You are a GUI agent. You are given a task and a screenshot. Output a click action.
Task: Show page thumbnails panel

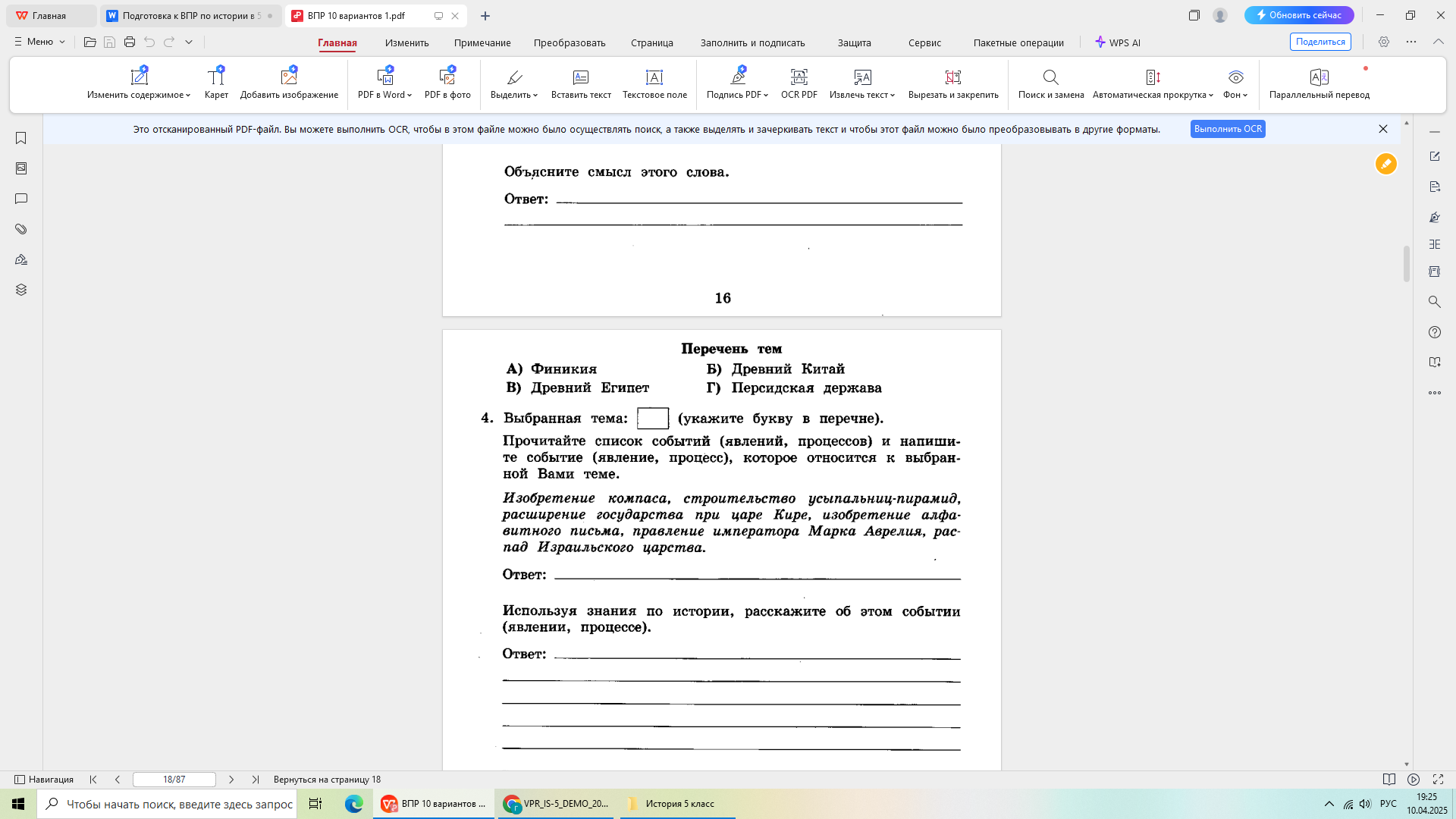[x=21, y=168]
